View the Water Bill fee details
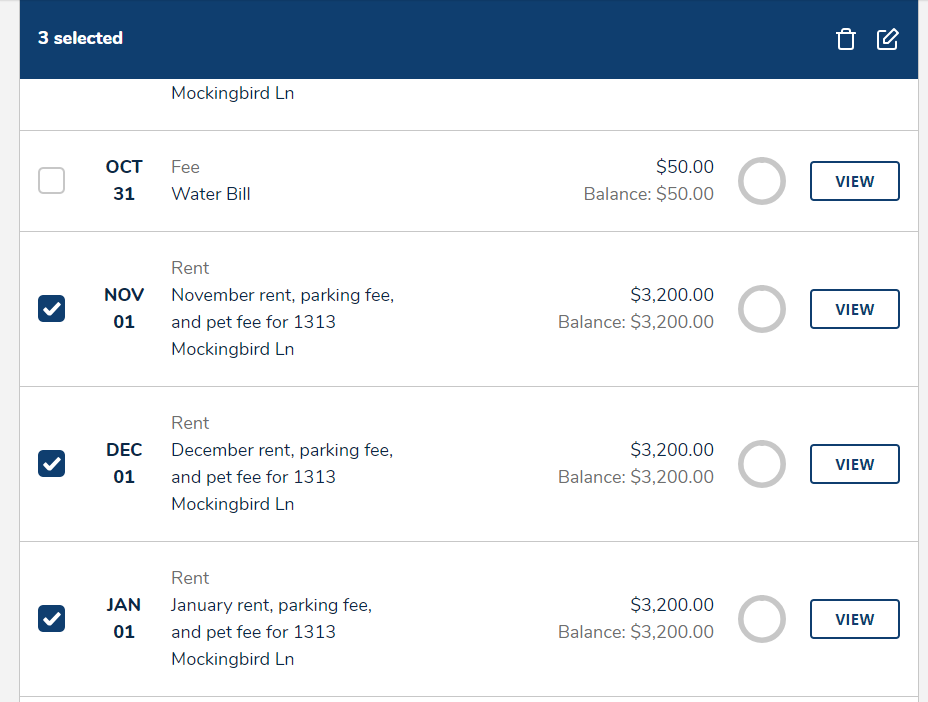 (x=854, y=181)
